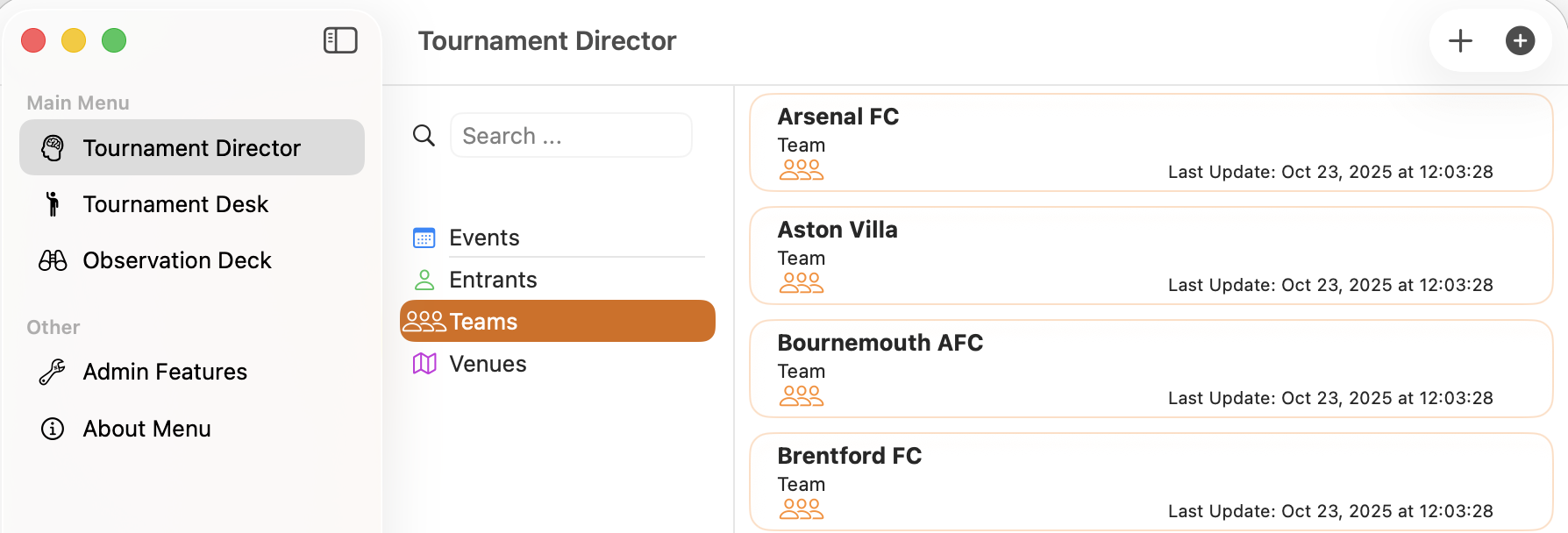Click the Admin Features wrench icon

click(53, 372)
